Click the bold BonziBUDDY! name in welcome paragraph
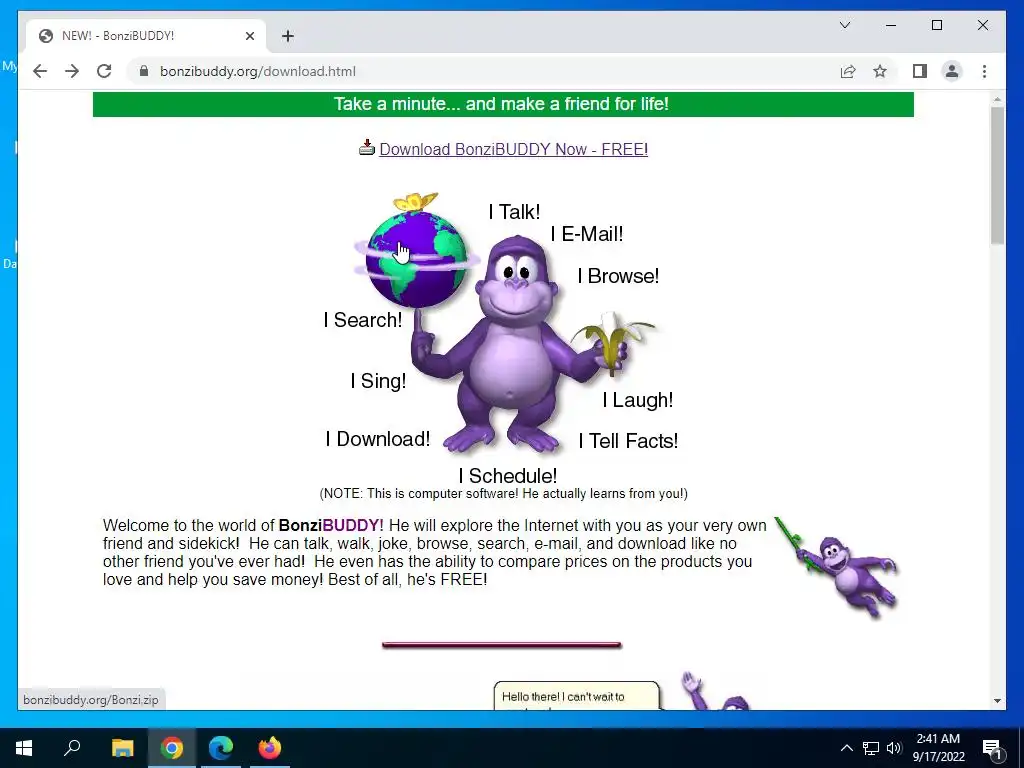 [331, 526]
